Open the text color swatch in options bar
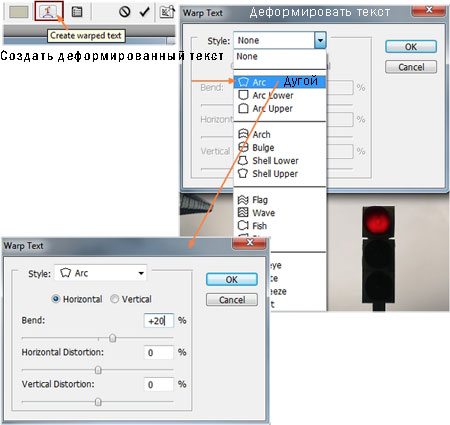Screen dimensions: 450x425 click(x=19, y=12)
